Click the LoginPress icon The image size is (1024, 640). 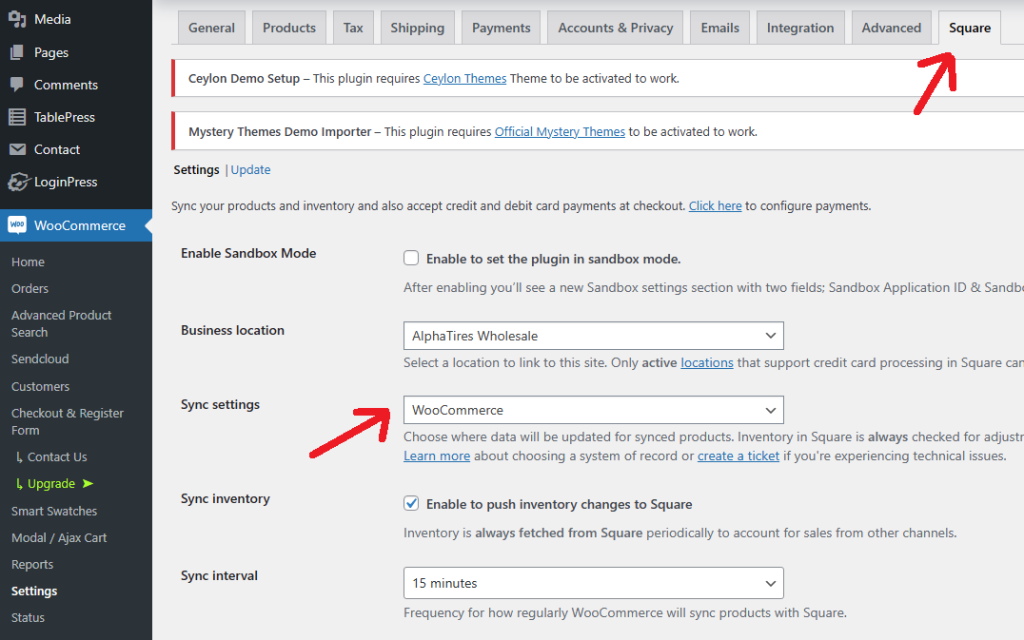pyautogui.click(x=18, y=182)
